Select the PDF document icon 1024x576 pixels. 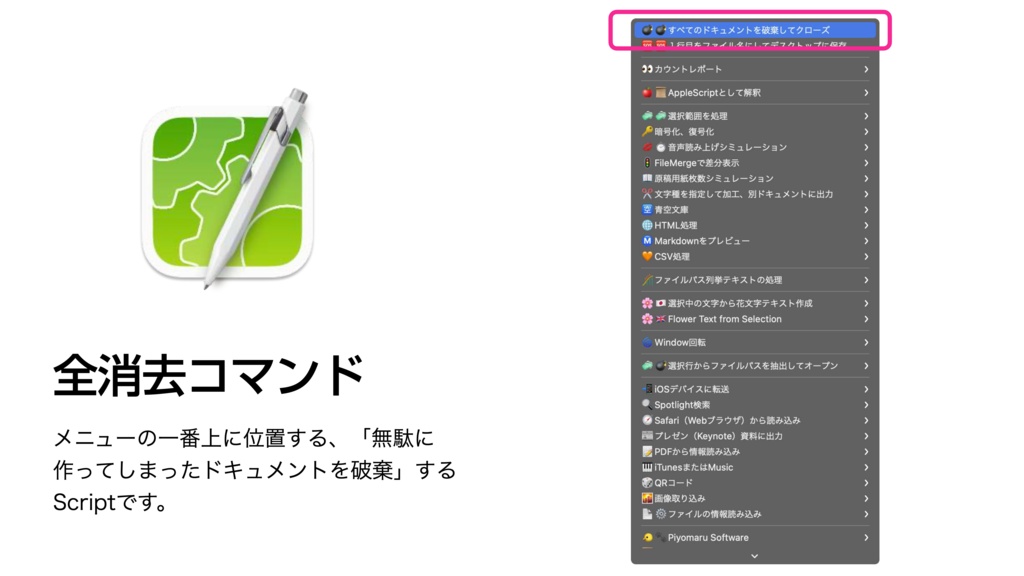(647, 451)
